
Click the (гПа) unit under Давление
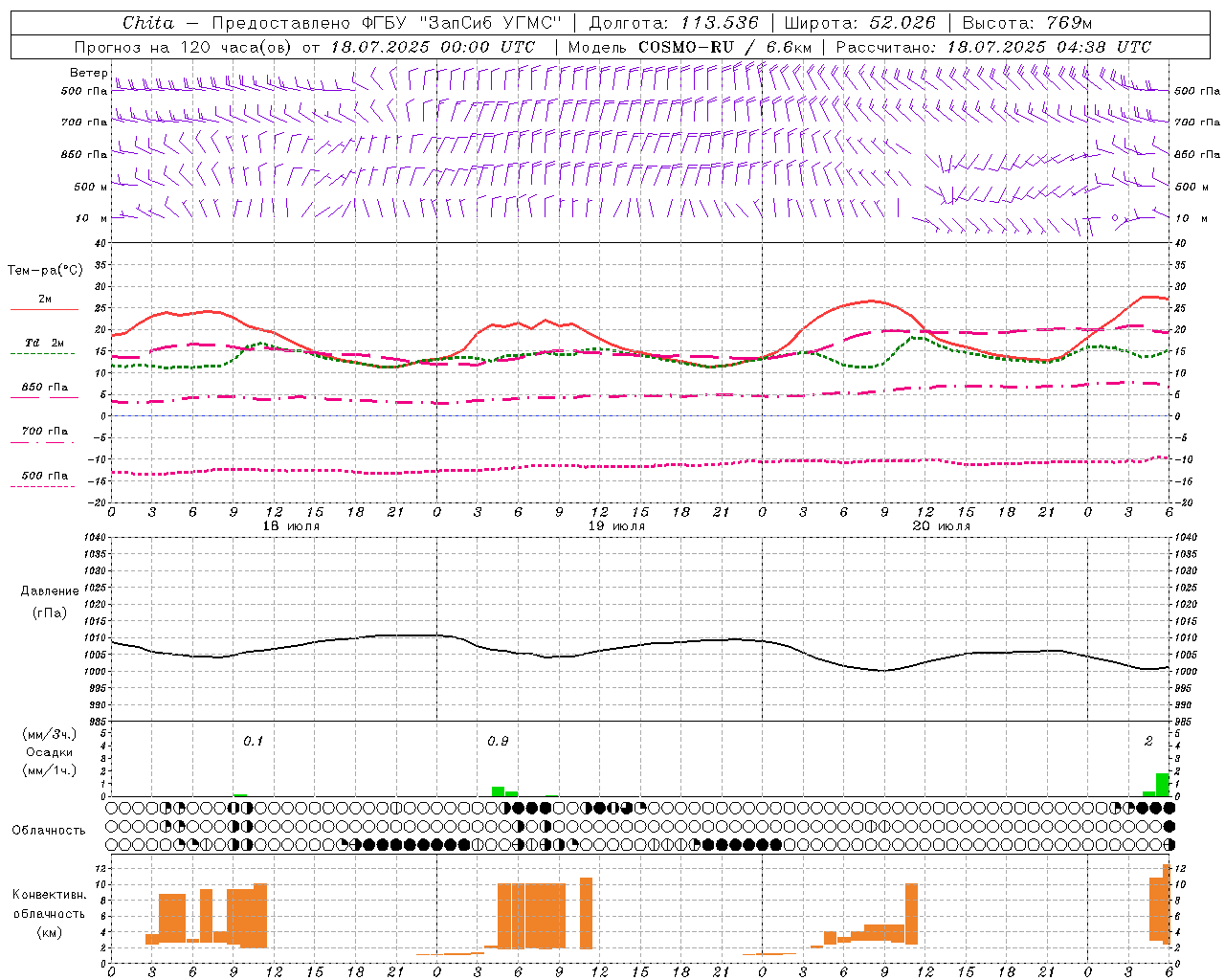(50, 612)
